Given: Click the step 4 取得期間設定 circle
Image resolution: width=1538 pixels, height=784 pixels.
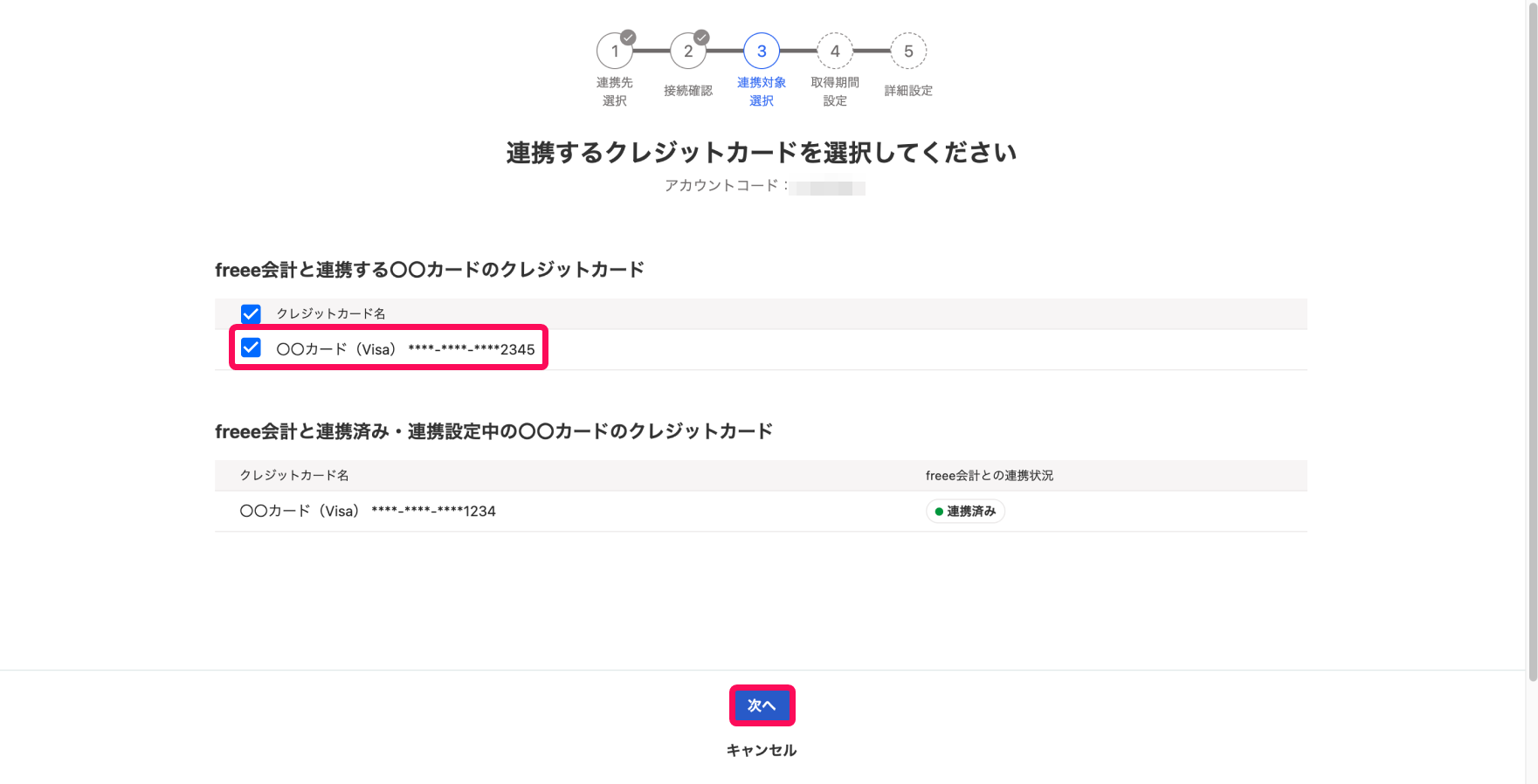Looking at the screenshot, I should pos(835,51).
